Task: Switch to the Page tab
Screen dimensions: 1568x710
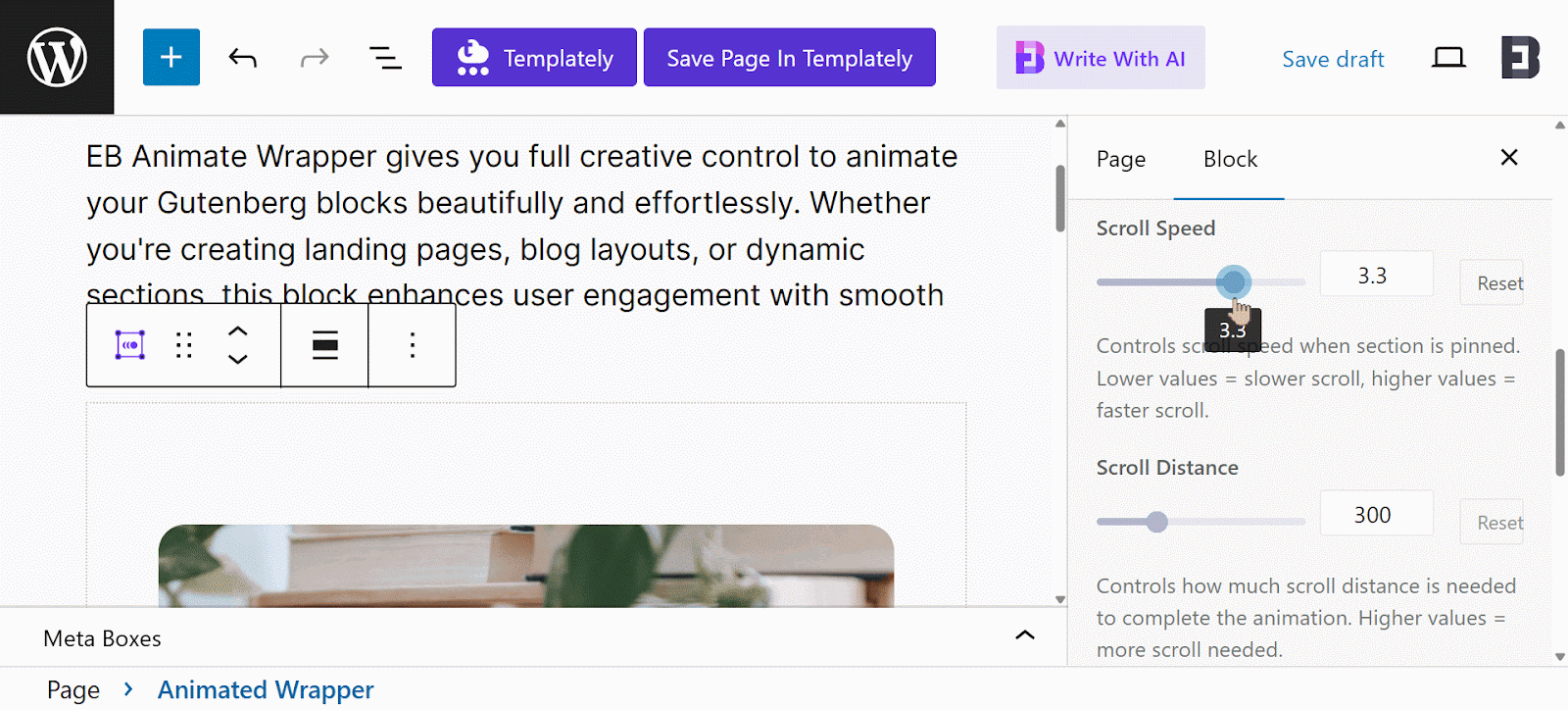Action: click(1120, 159)
